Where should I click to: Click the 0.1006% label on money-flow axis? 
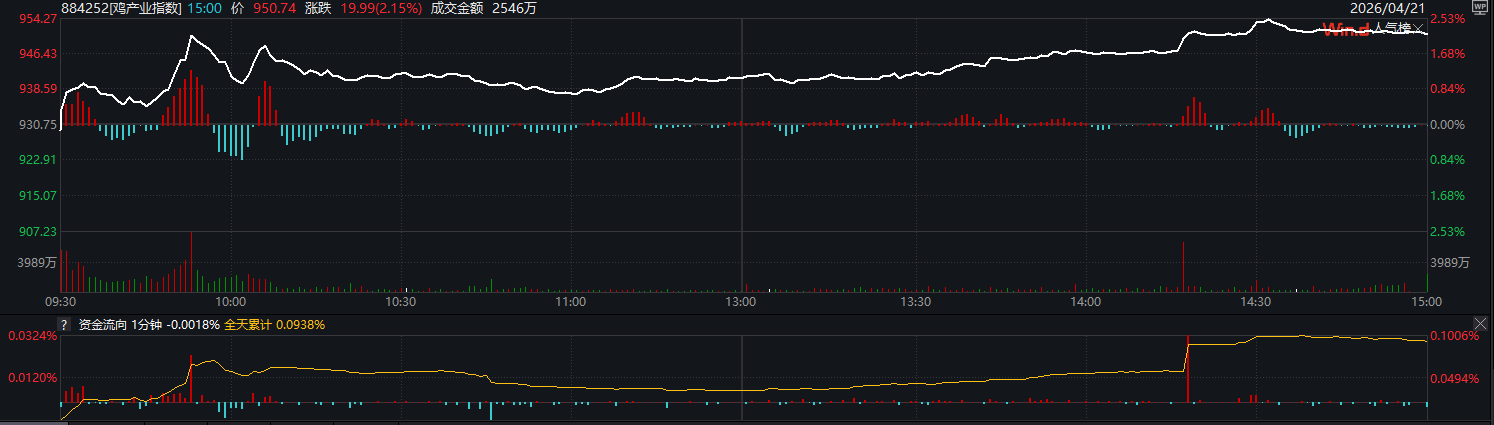tap(1455, 336)
